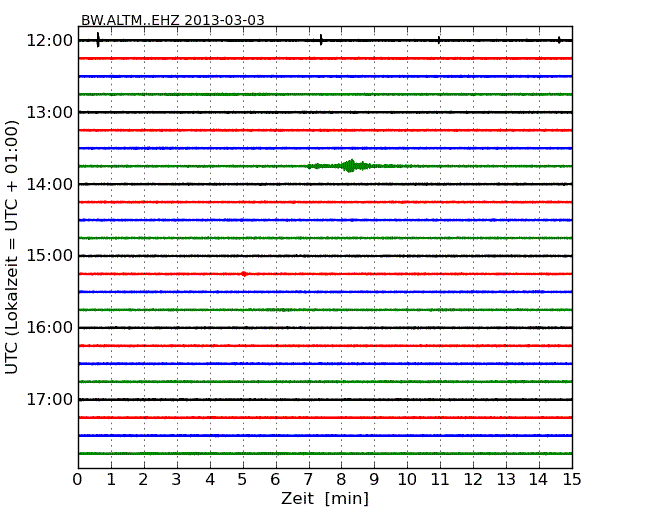Click the "9" minute tick label

(374, 480)
